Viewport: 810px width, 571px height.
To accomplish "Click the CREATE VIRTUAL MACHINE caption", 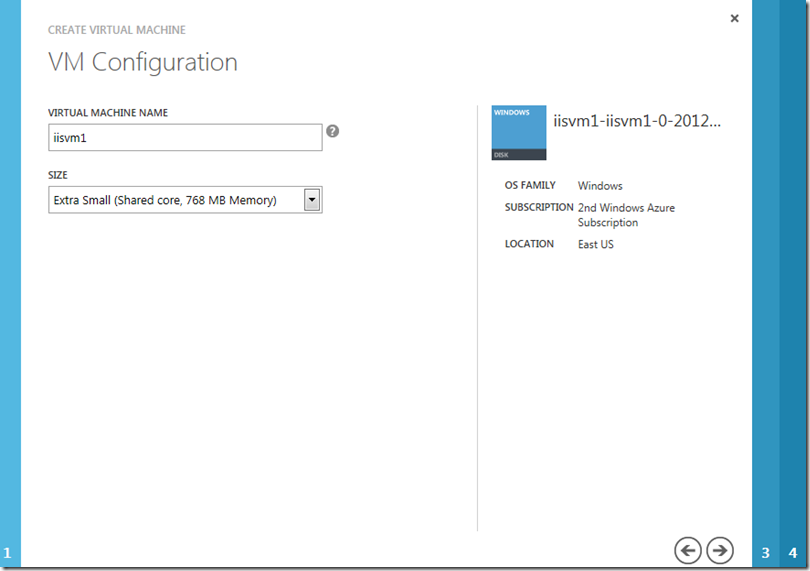I will point(117,30).
